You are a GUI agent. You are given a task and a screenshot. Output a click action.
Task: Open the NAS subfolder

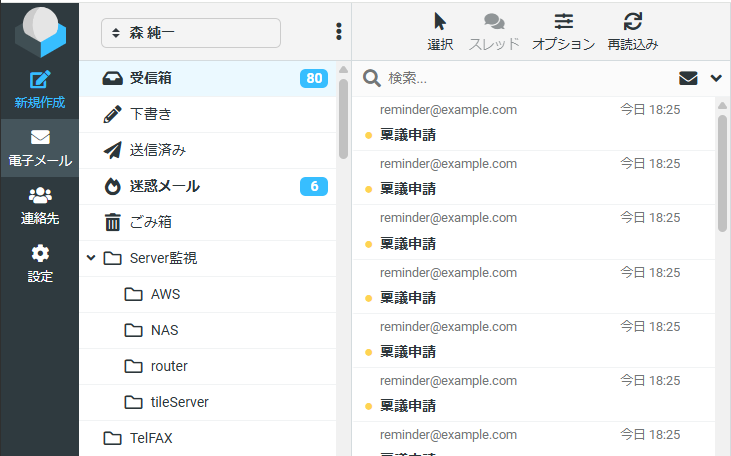coord(208,330)
